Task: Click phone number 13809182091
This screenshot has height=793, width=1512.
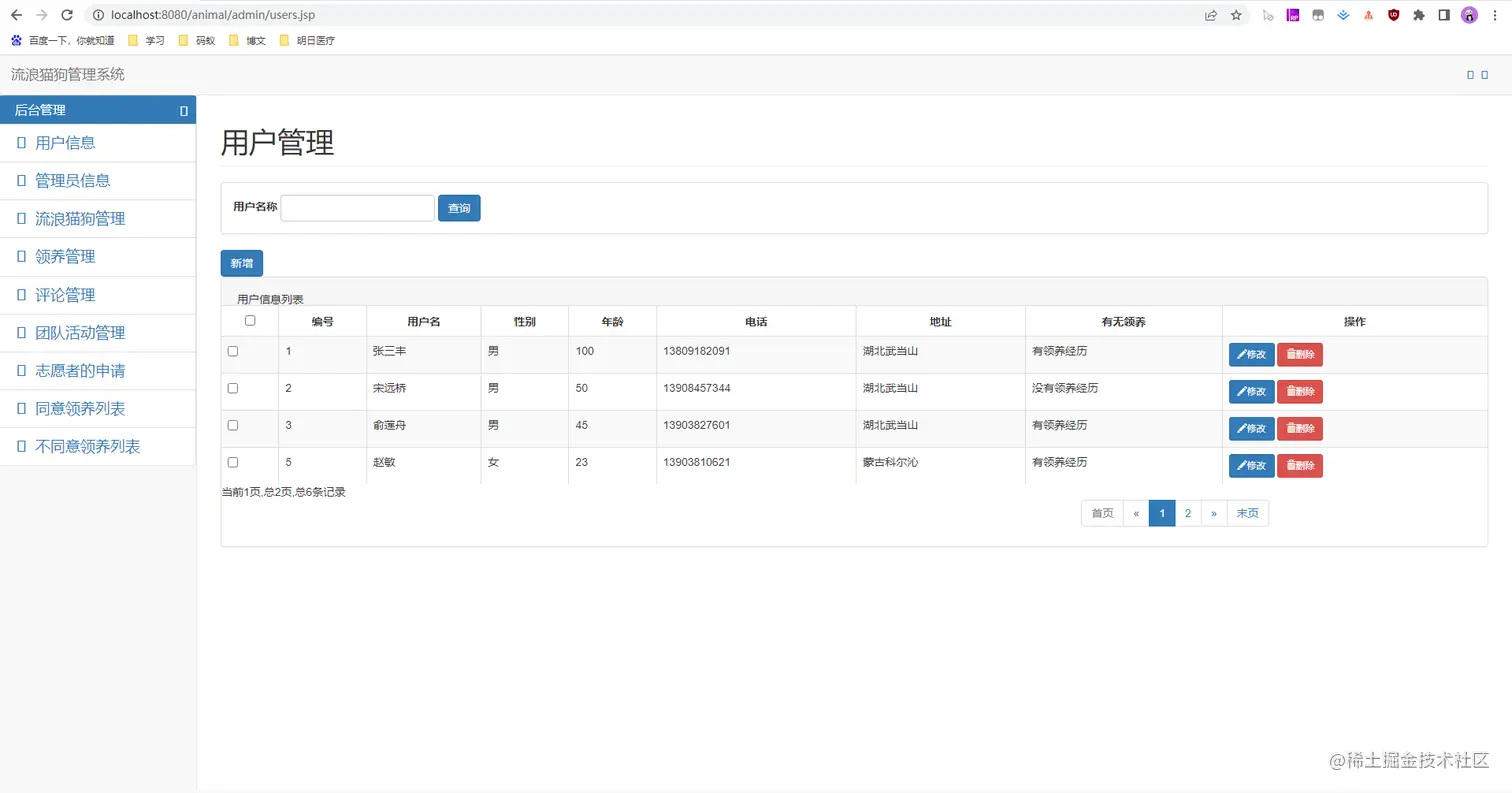Action: [697, 351]
